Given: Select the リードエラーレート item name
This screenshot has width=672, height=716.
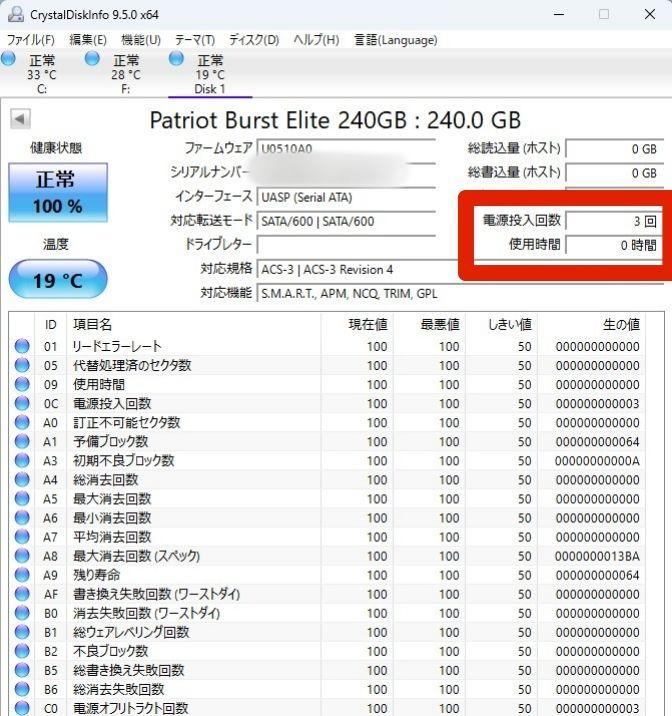Looking at the screenshot, I should (117, 346).
